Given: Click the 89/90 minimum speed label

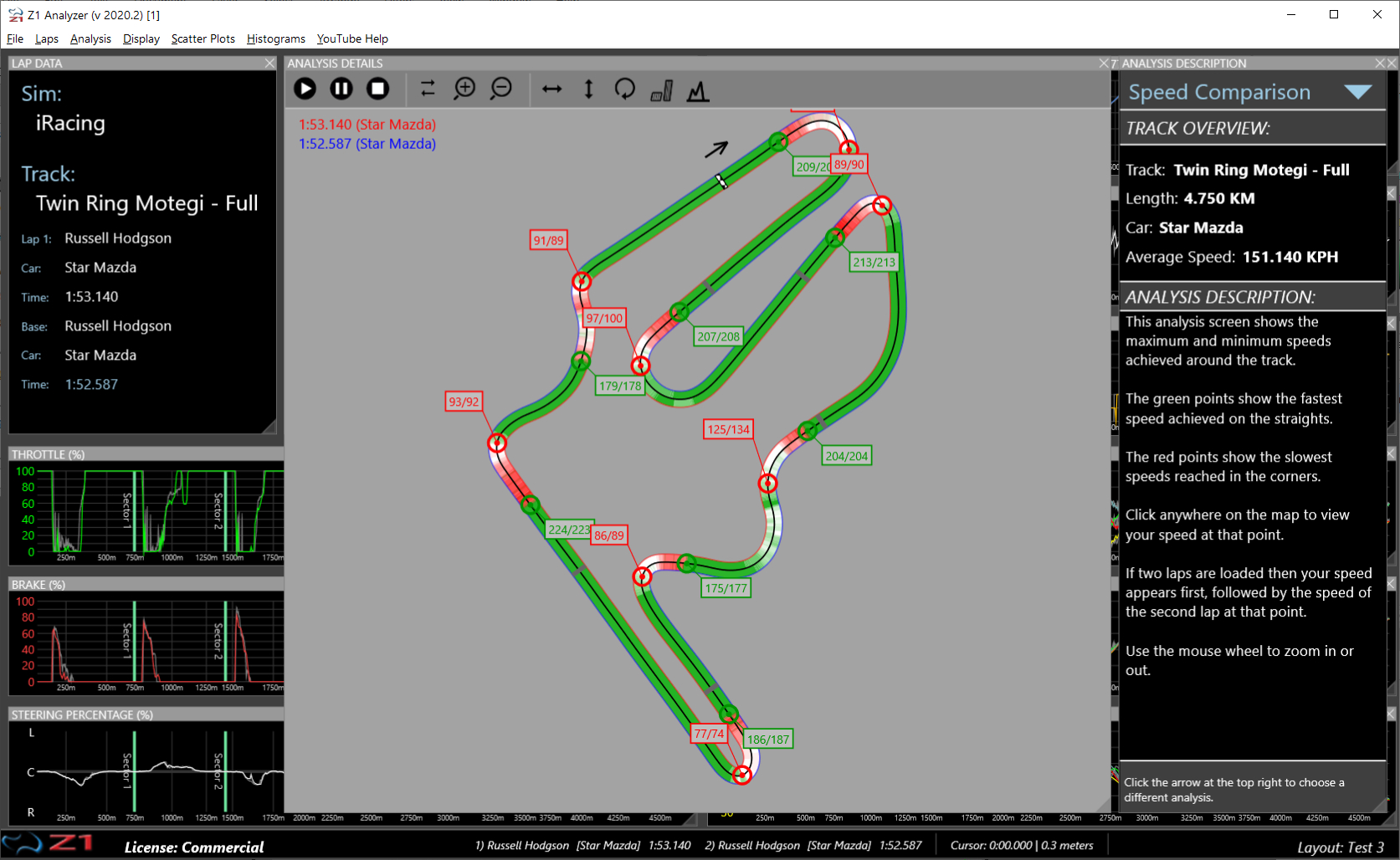Looking at the screenshot, I should (x=849, y=165).
